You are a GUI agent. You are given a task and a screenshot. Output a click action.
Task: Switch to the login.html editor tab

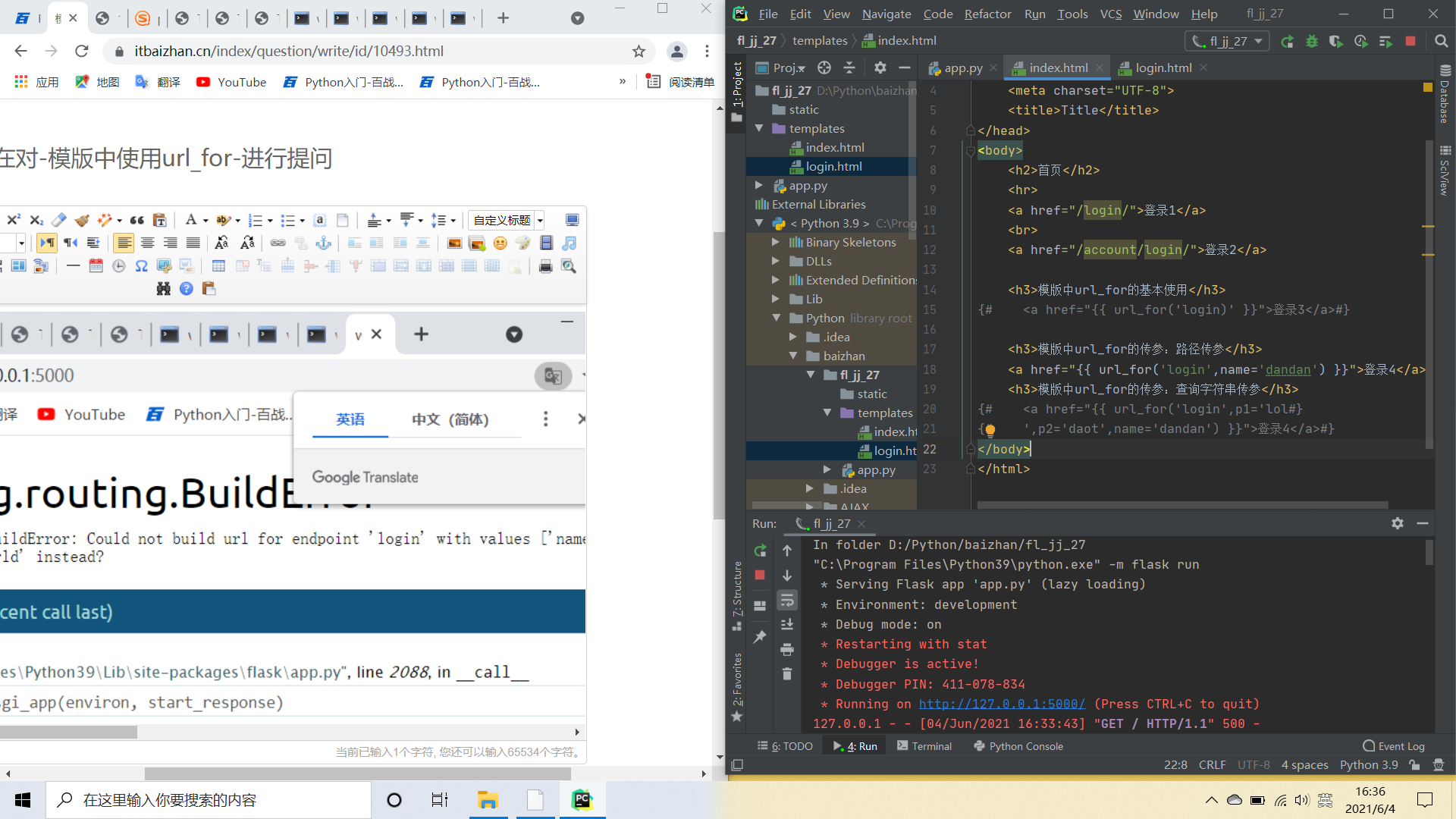pyautogui.click(x=1163, y=67)
